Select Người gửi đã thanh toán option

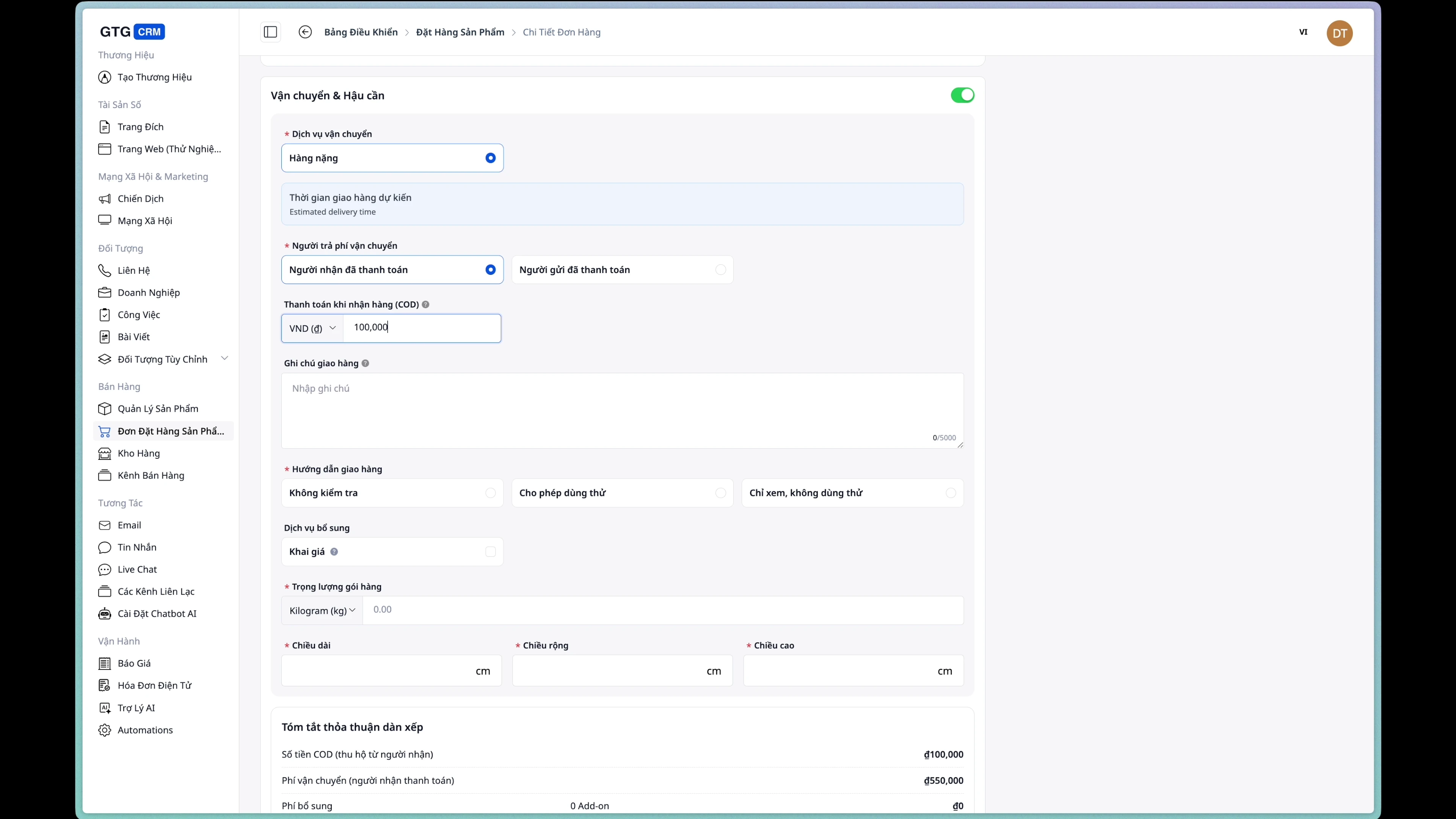click(622, 270)
